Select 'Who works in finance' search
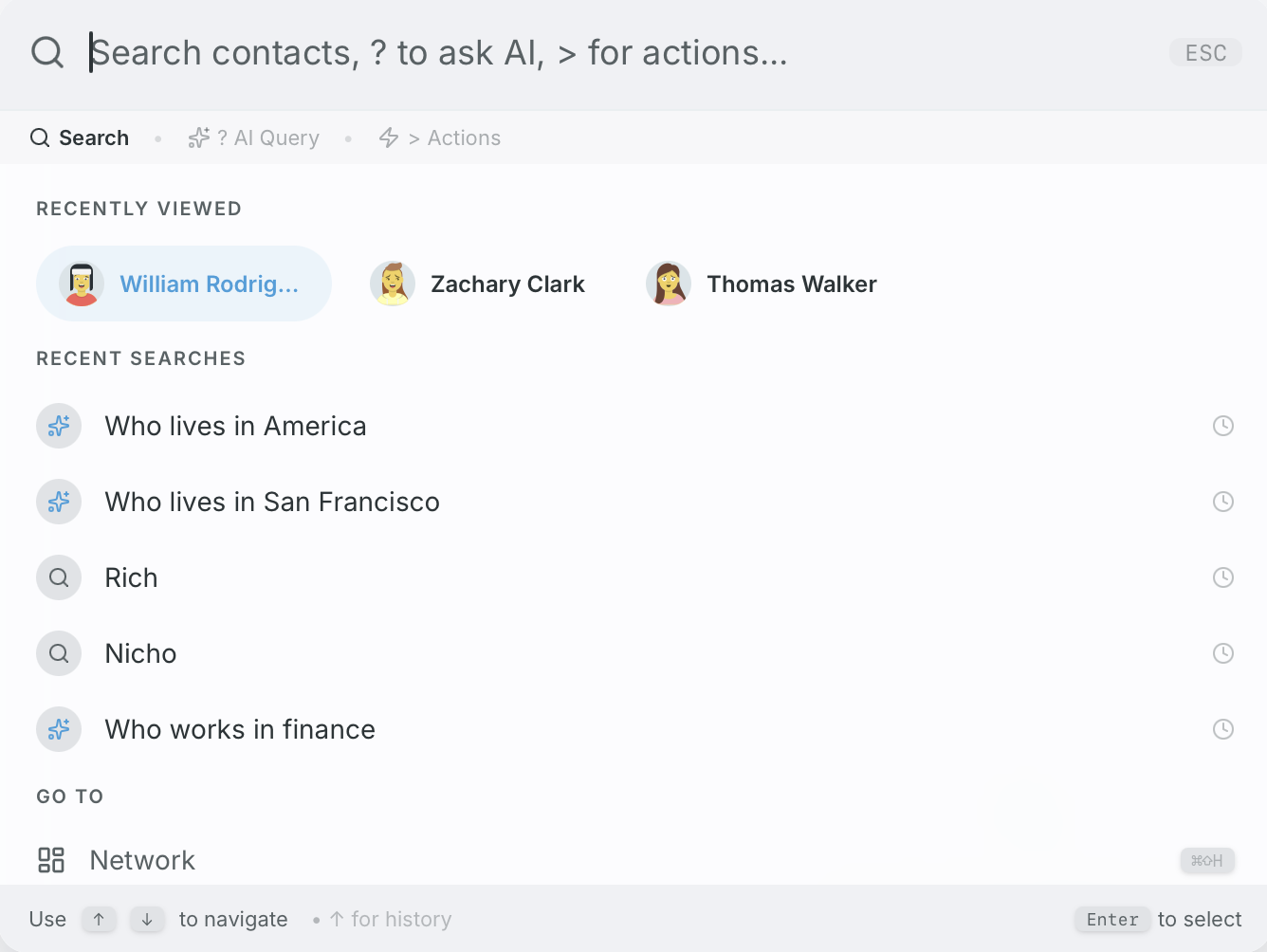Viewport: 1267px width, 952px height. point(633,729)
